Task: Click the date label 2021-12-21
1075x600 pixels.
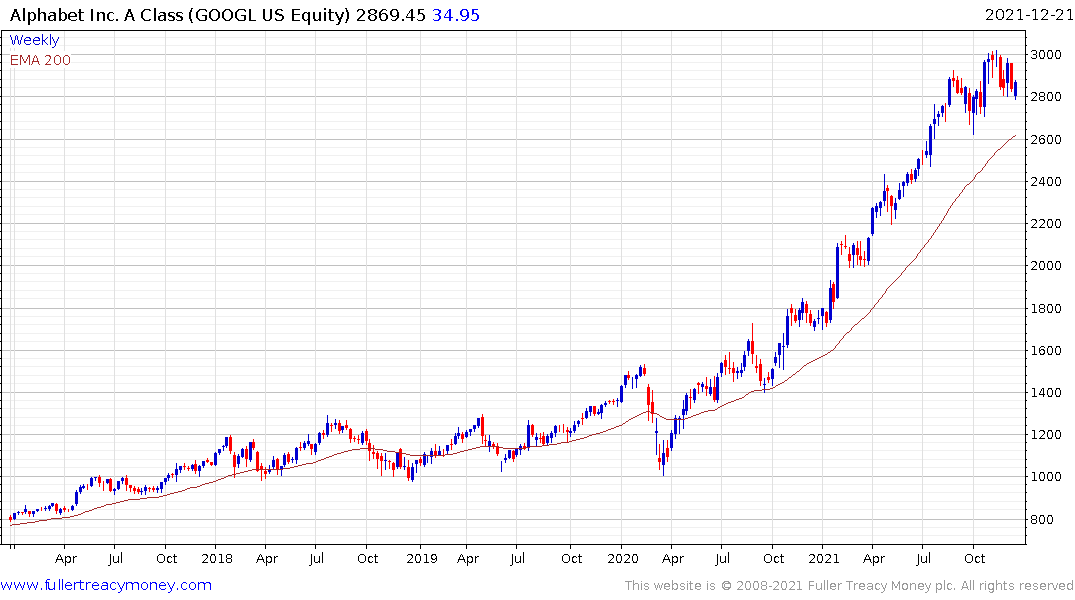Action: click(x=1028, y=14)
